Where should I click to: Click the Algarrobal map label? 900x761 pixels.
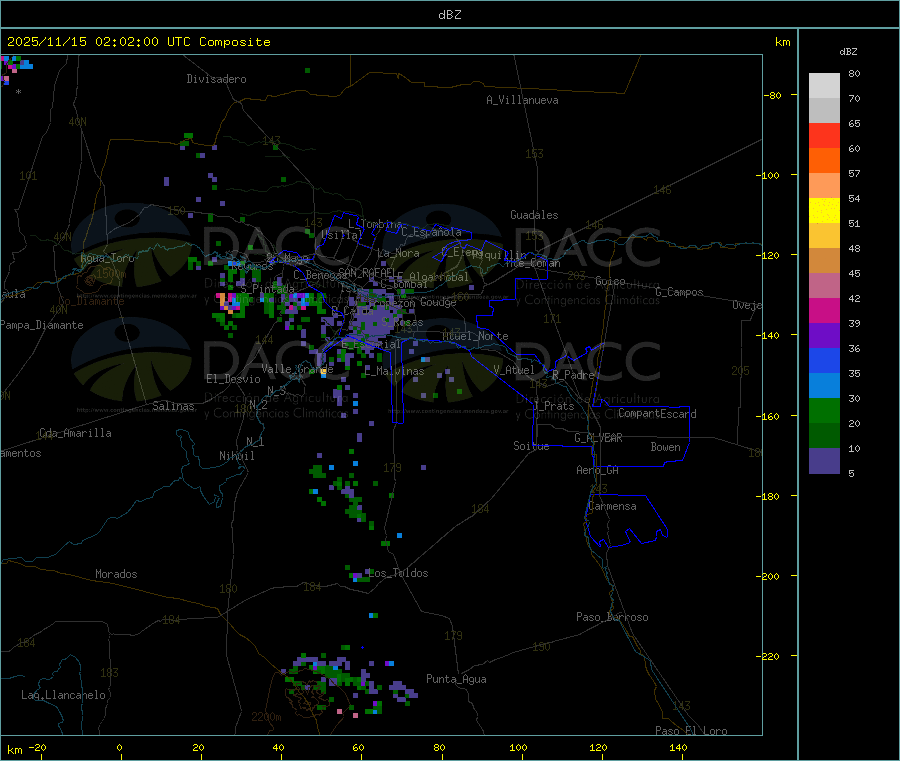[x=439, y=277]
